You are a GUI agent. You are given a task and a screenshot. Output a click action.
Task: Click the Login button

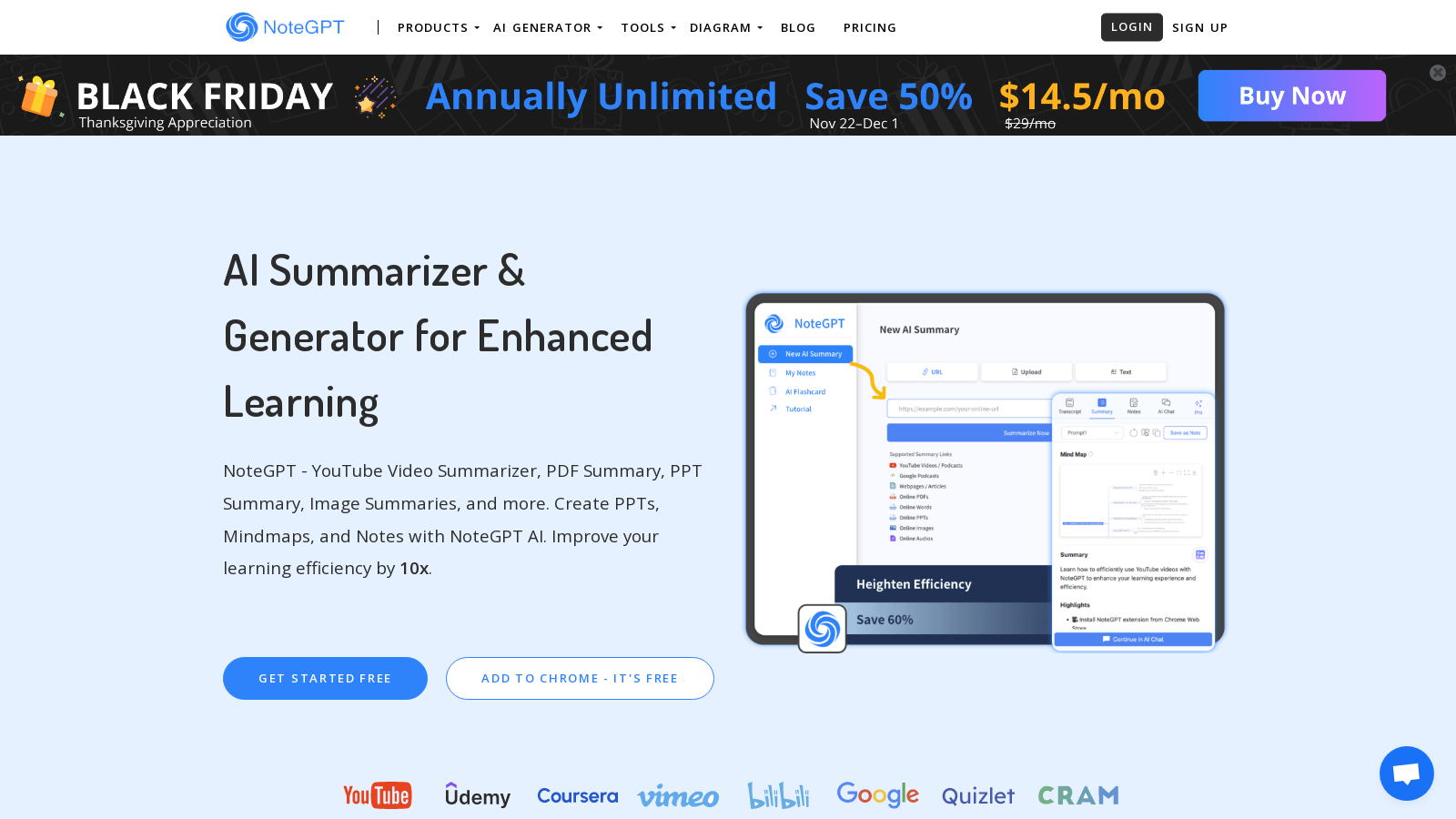pos(1132,27)
